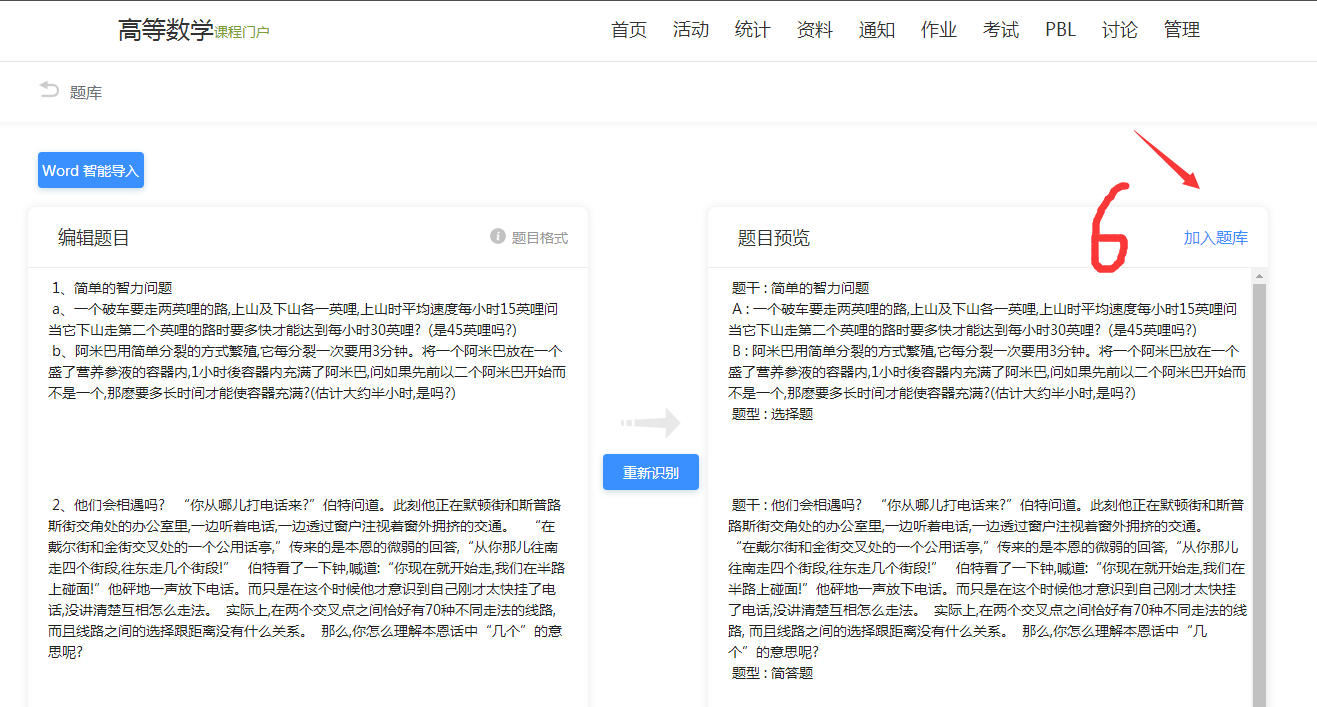Image resolution: width=1317 pixels, height=707 pixels.
Task: Open the 讨论 navigation item
Action: 1119,30
